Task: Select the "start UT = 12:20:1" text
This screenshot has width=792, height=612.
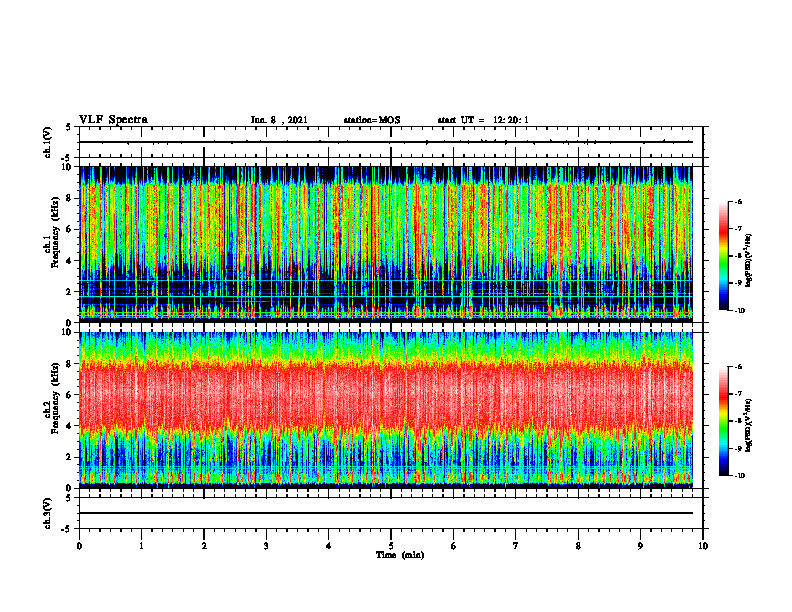Action: coord(483,120)
